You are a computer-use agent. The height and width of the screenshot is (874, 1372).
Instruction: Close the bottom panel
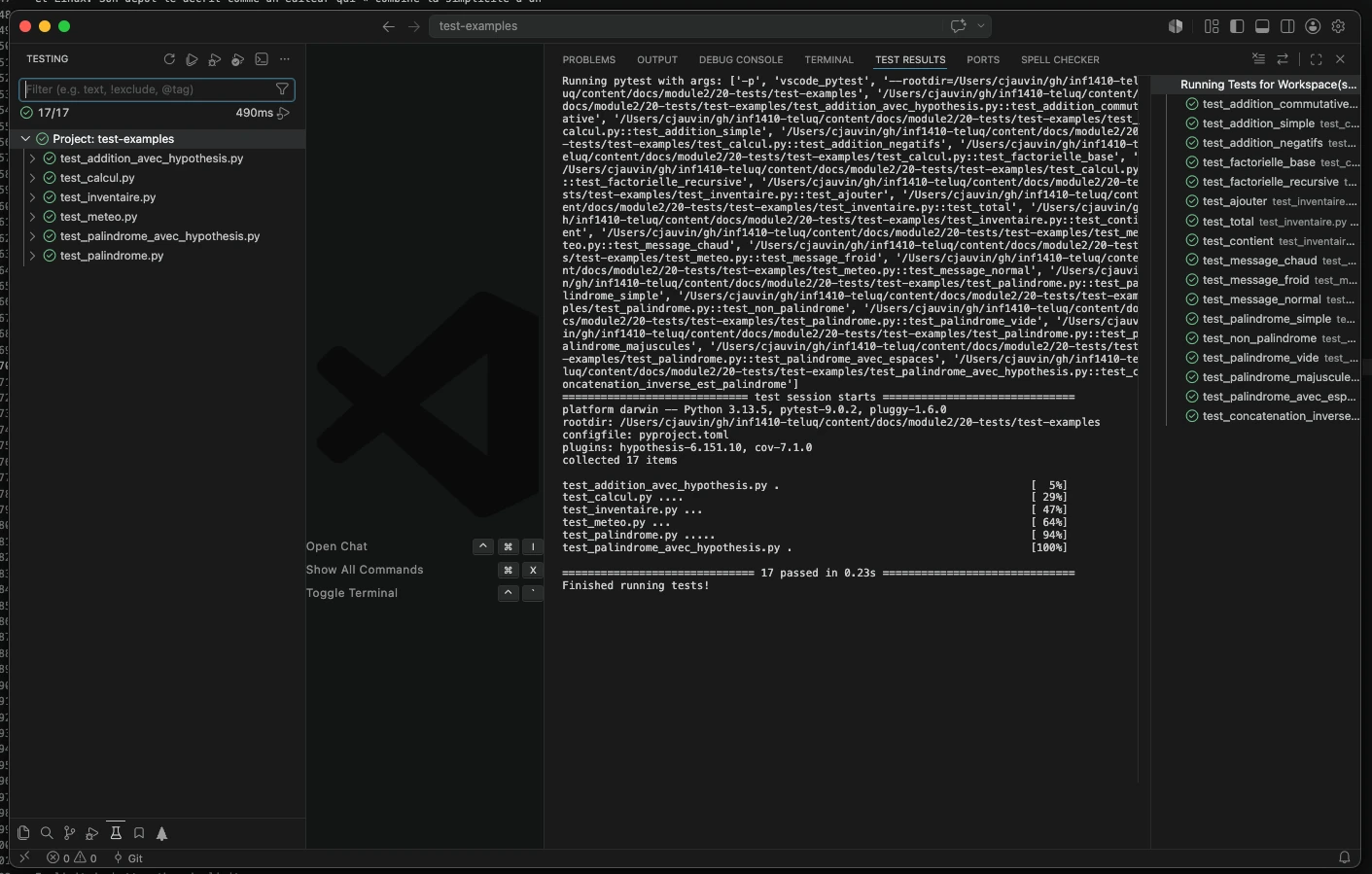coord(1340,59)
